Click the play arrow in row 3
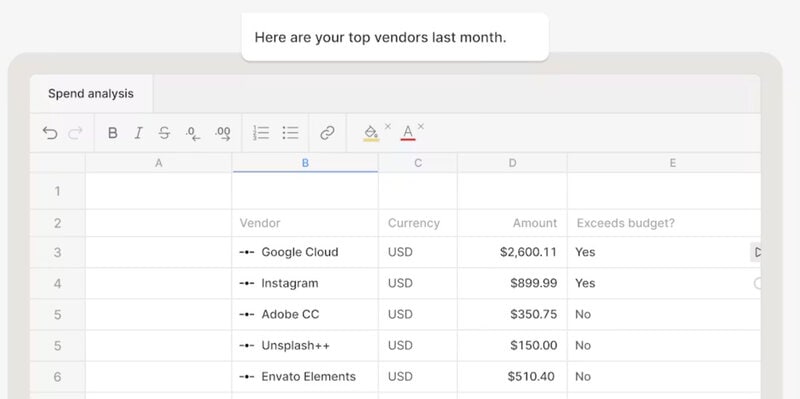Image resolution: width=800 pixels, height=399 pixels. (x=756, y=252)
